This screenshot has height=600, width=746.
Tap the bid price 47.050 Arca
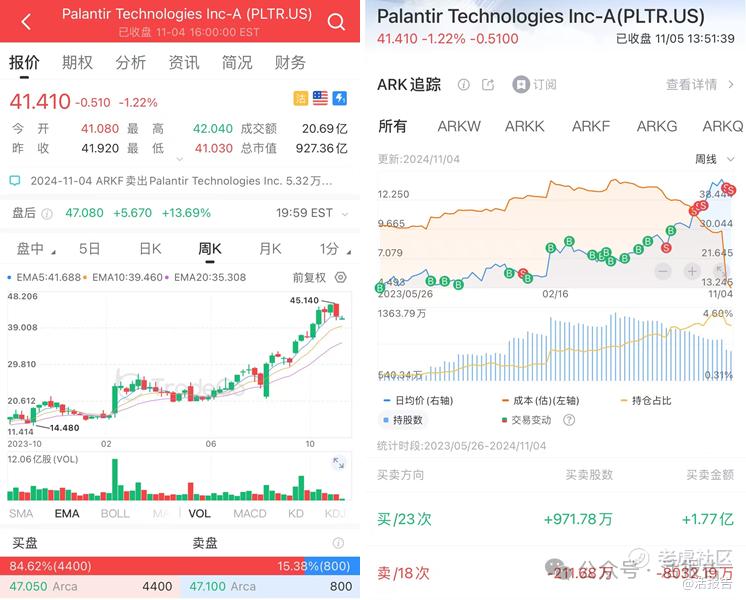[43, 587]
